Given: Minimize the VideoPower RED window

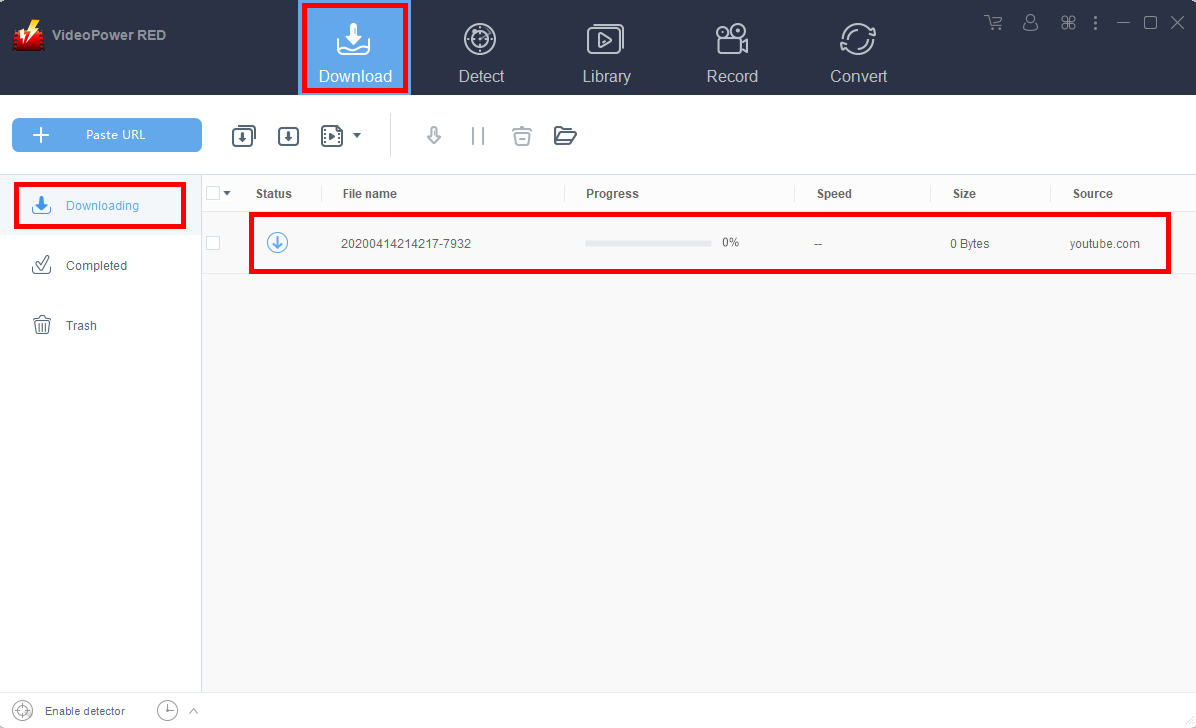Looking at the screenshot, I should tap(1123, 23).
